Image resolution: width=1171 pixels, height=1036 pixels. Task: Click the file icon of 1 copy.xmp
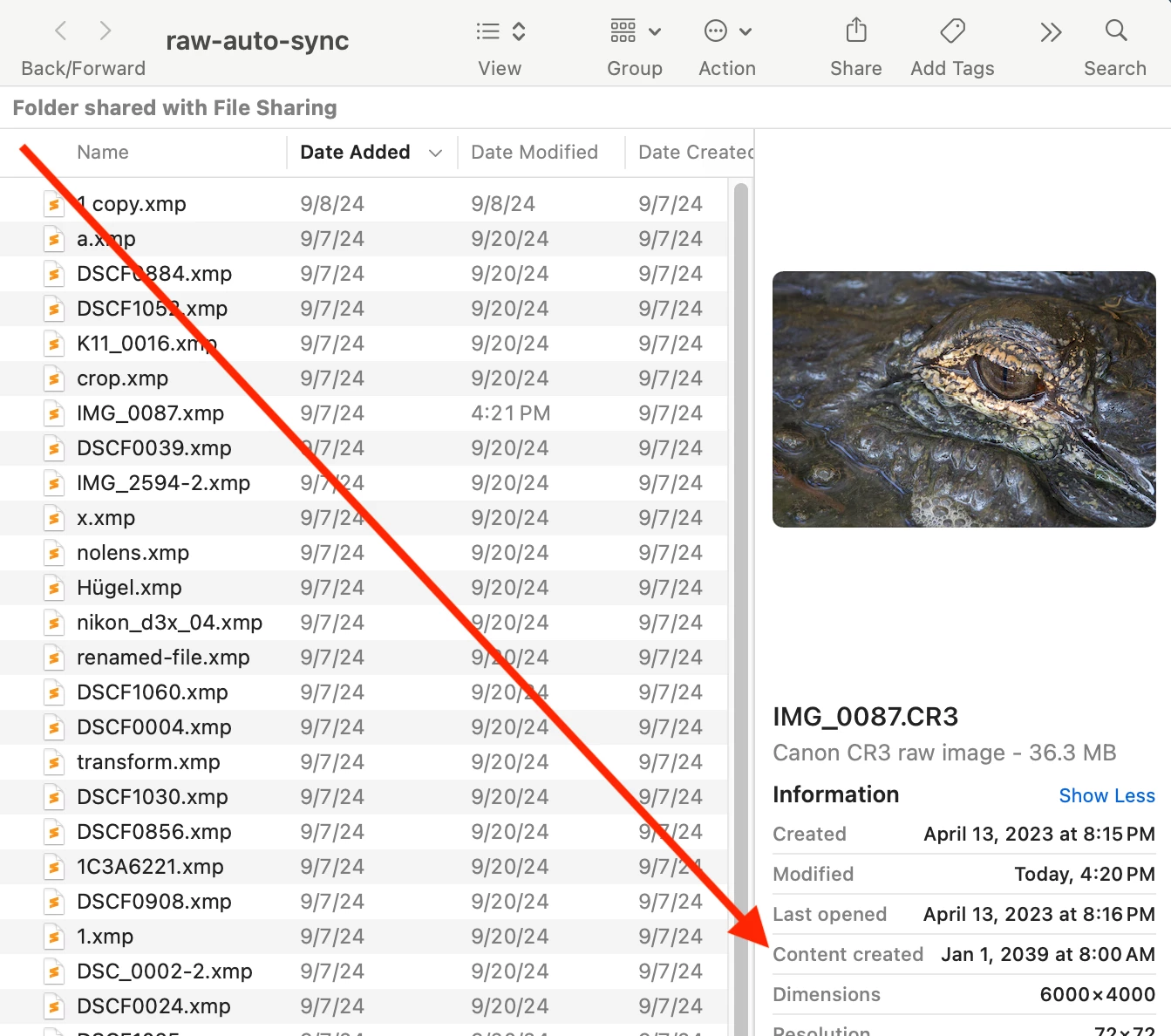54,204
